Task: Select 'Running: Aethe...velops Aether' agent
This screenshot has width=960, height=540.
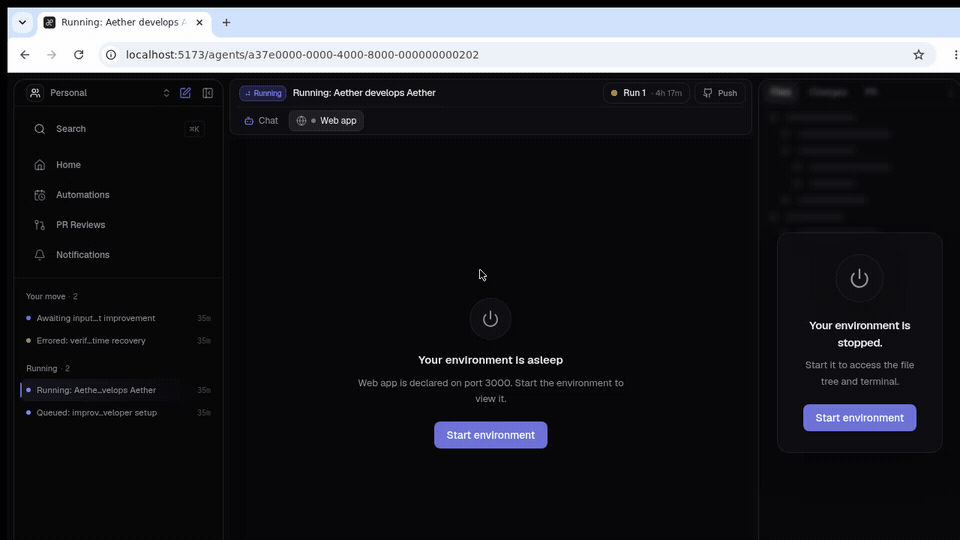Action: point(119,390)
